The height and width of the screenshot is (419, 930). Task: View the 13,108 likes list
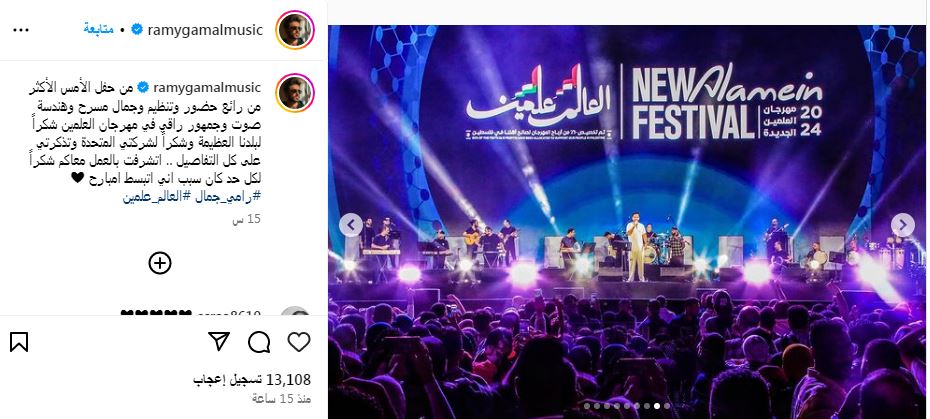pos(252,380)
